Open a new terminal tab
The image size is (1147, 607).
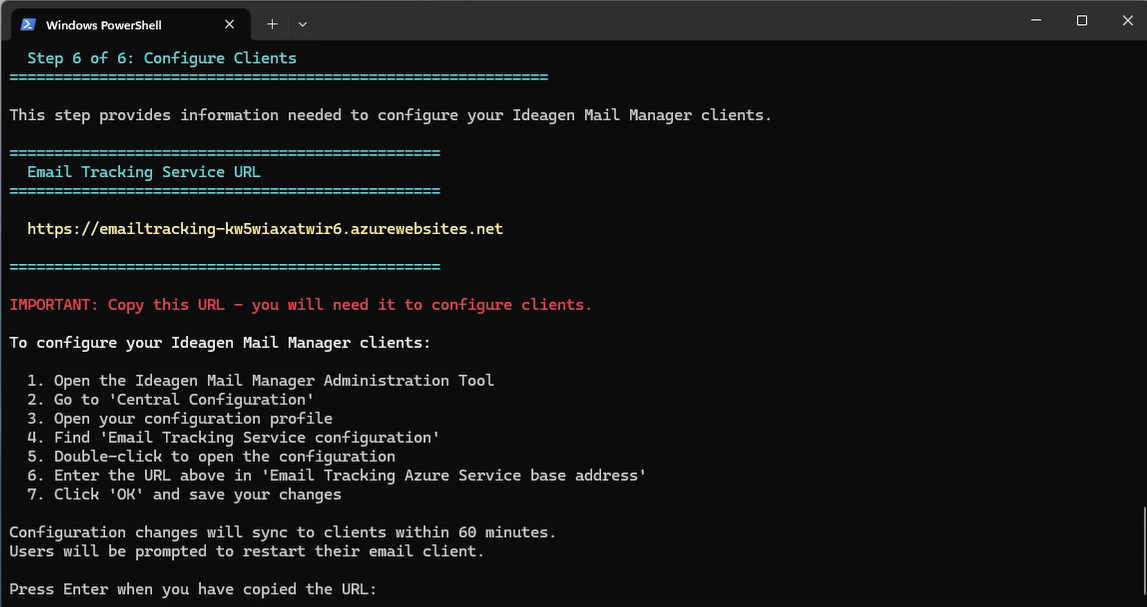click(x=272, y=24)
